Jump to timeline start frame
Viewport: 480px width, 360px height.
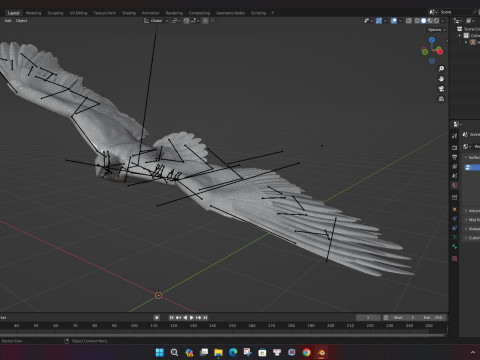172,317
